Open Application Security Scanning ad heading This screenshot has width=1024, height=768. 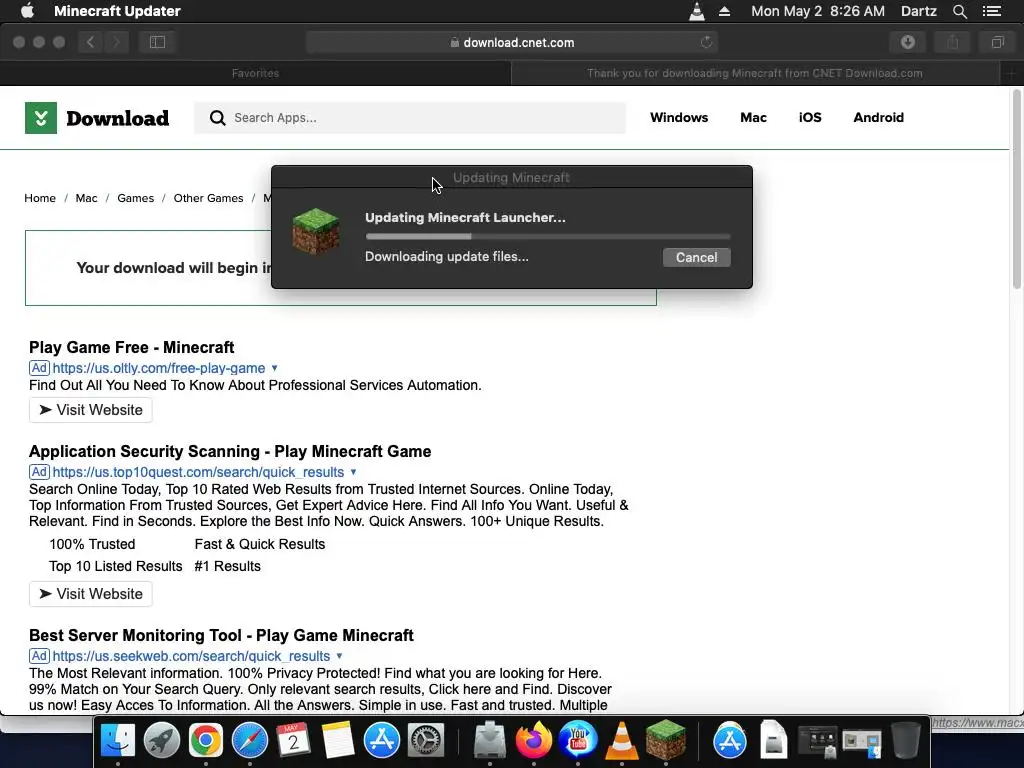coord(230,451)
